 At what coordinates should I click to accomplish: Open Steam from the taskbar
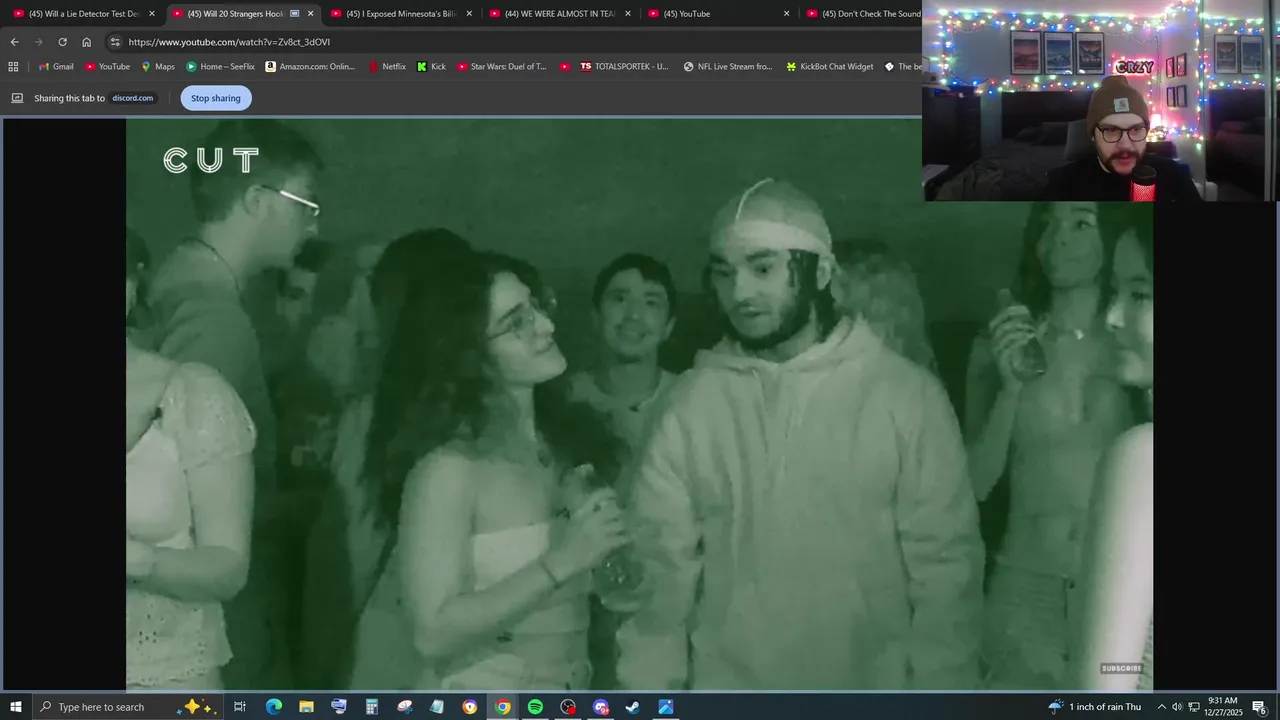633,707
